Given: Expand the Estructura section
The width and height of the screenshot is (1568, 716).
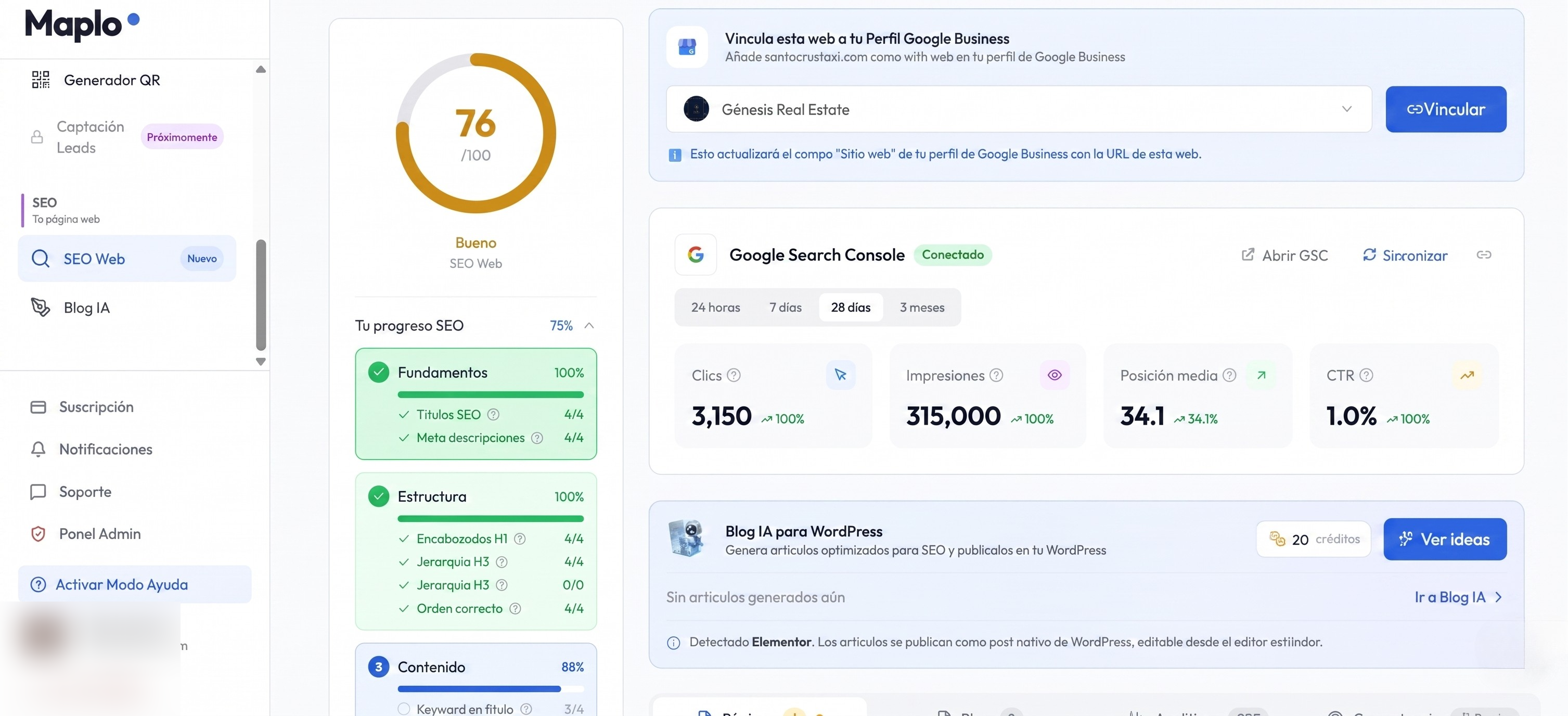Looking at the screenshot, I should pyautogui.click(x=476, y=497).
